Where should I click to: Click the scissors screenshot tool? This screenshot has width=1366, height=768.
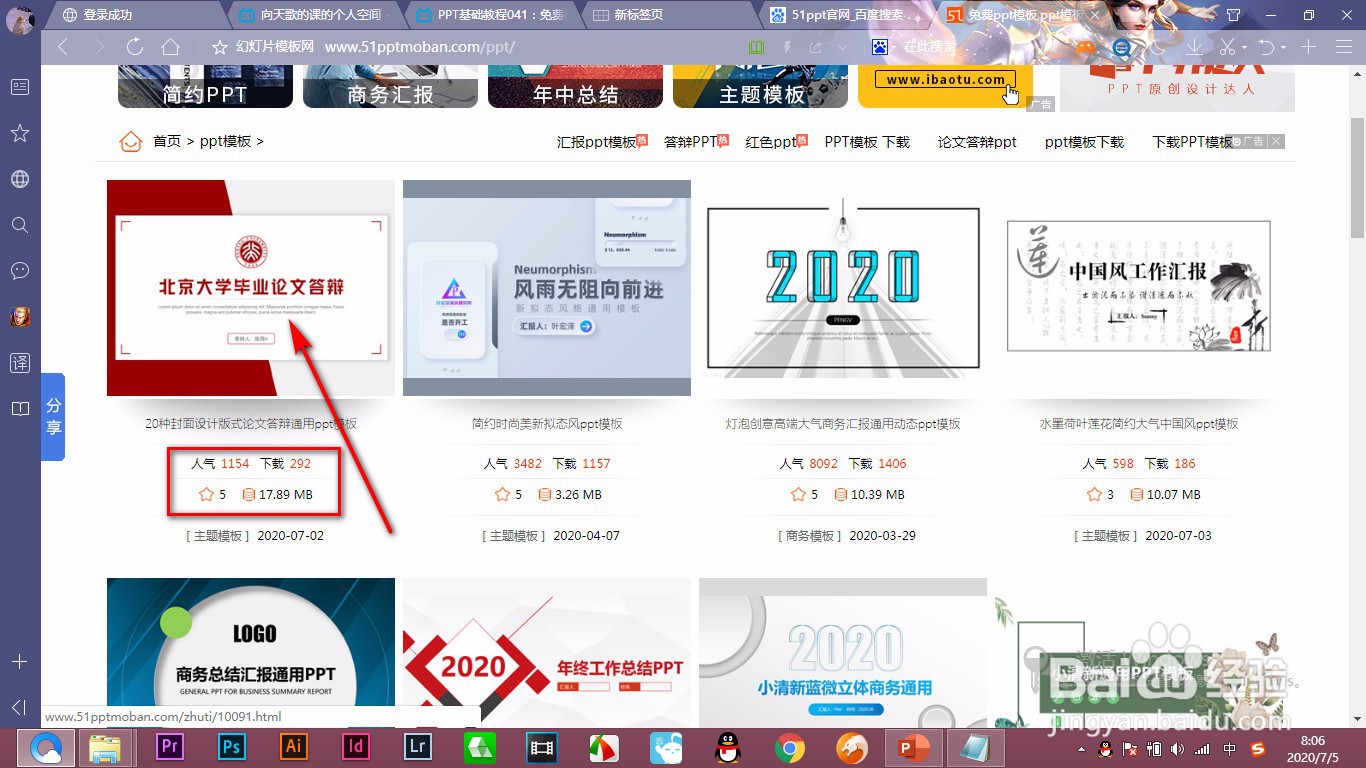click(x=1228, y=47)
